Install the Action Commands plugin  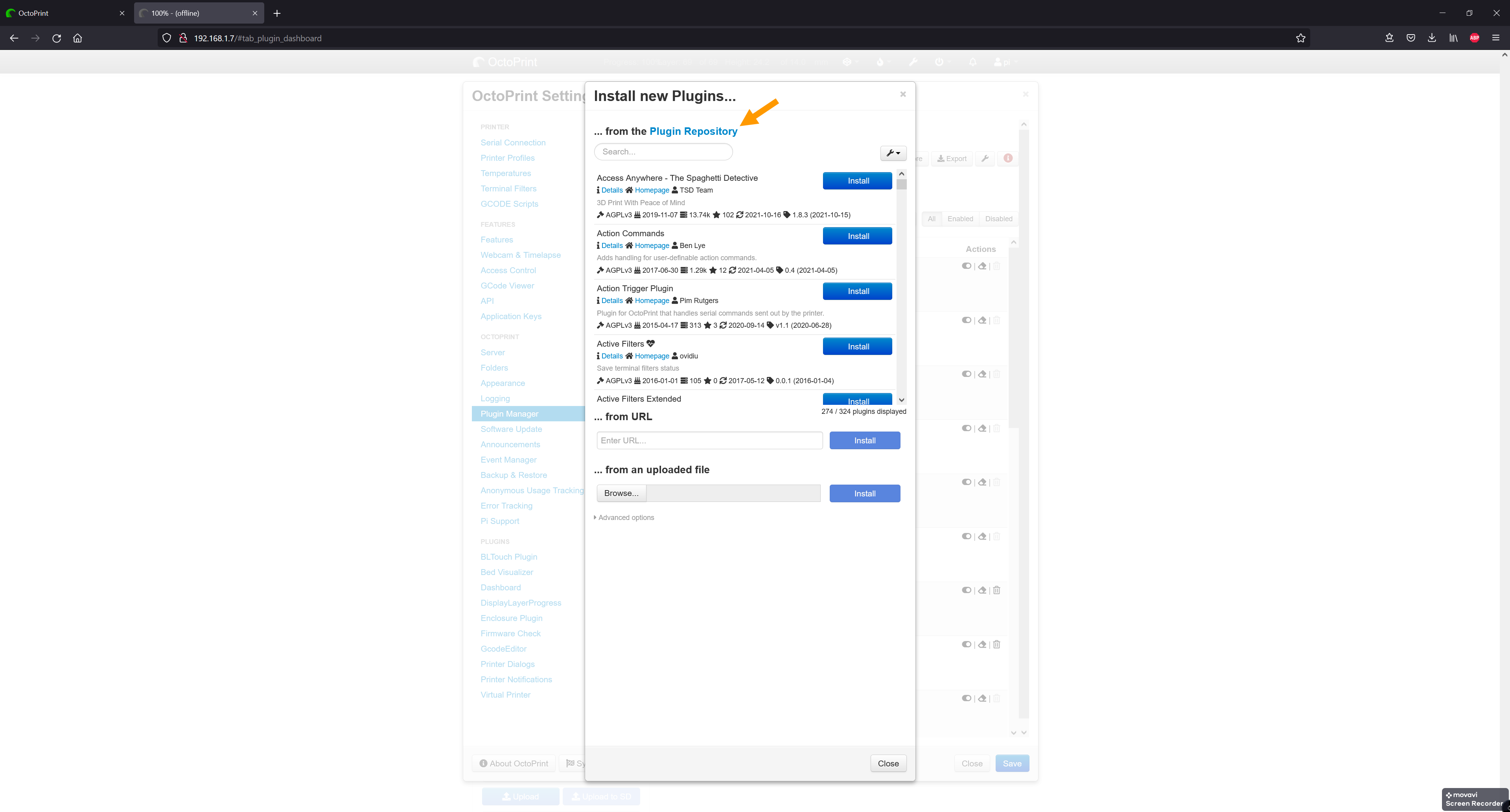coord(857,236)
